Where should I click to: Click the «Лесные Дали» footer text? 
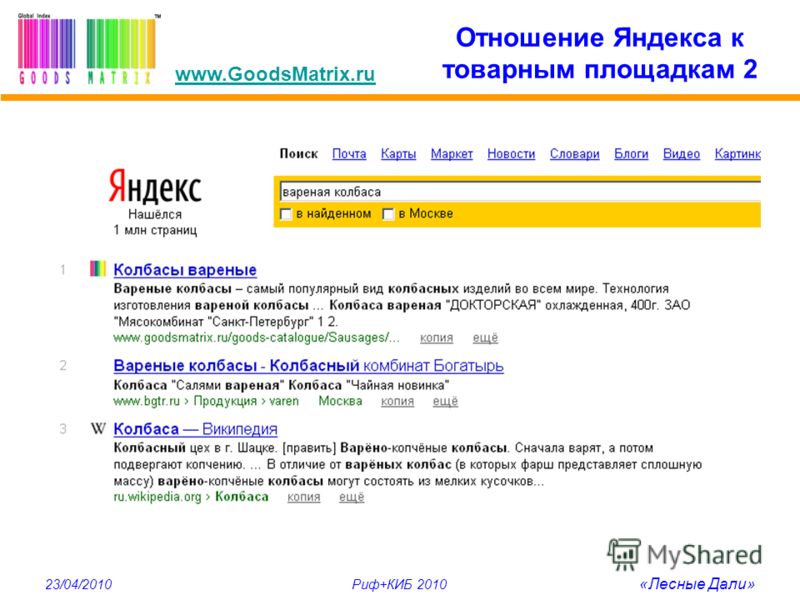tap(697, 584)
